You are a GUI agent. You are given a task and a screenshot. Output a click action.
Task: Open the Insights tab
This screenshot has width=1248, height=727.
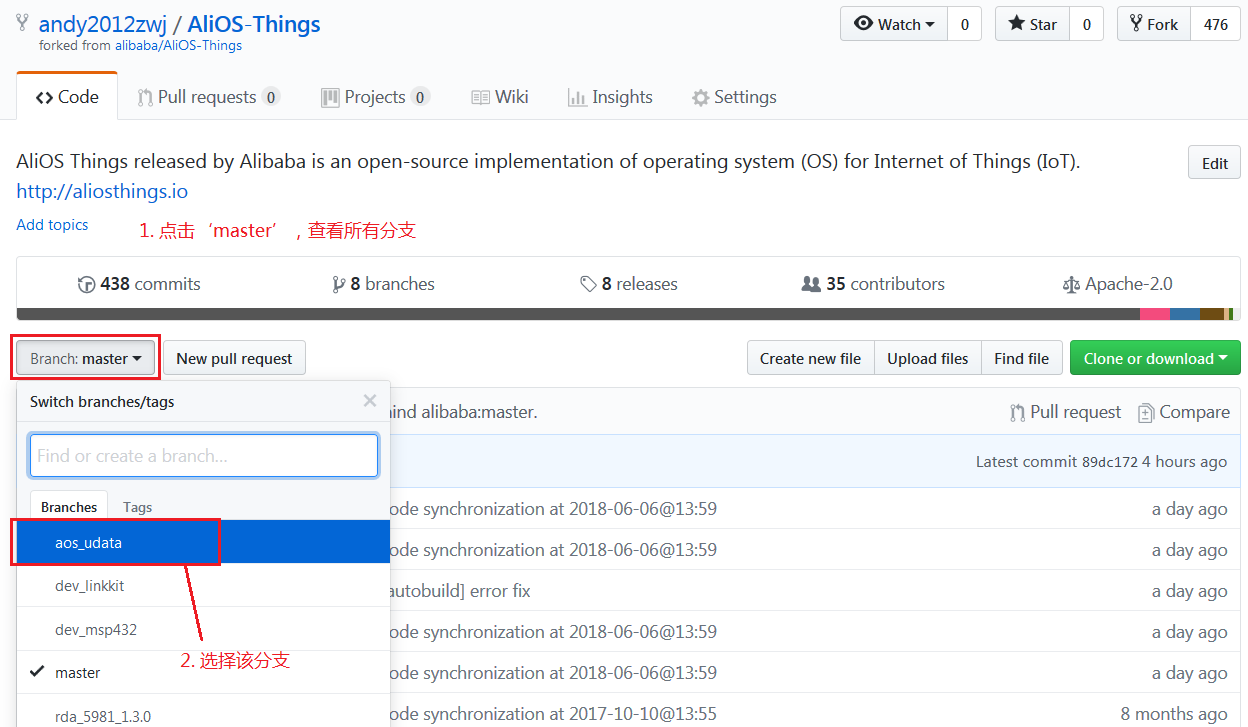[x=610, y=97]
